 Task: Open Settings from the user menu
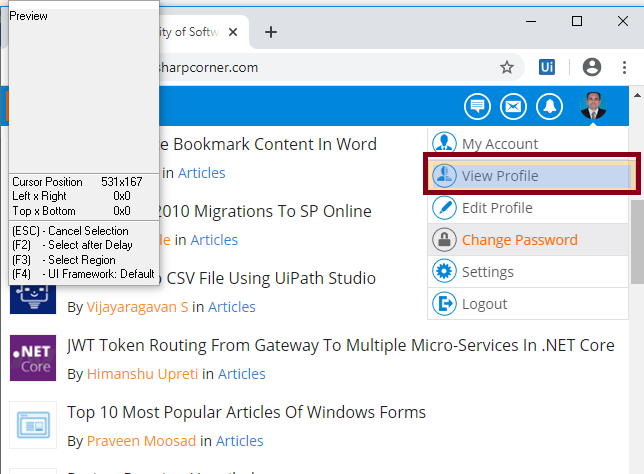pos(487,272)
